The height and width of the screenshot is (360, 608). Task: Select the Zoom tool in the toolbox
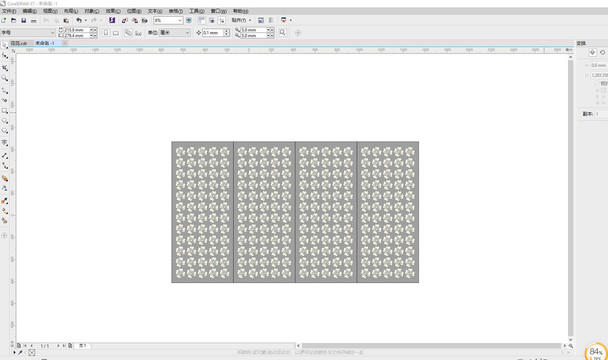click(5, 78)
